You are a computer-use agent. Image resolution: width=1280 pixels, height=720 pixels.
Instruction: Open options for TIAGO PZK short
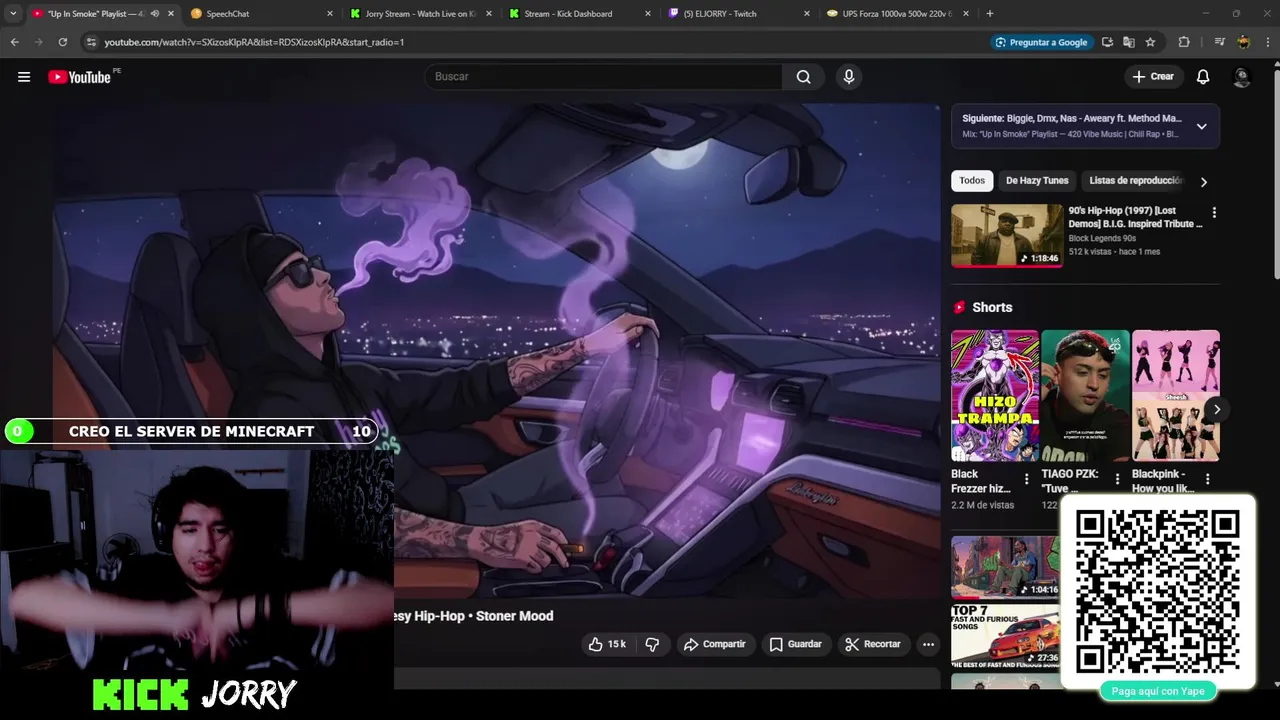click(1117, 480)
